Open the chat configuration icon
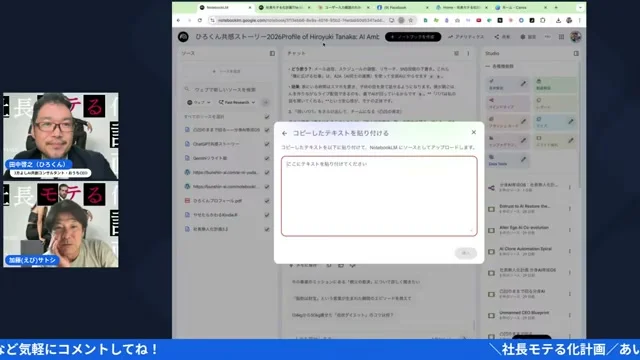Image resolution: width=640 pixels, height=360 pixels. 456,53
